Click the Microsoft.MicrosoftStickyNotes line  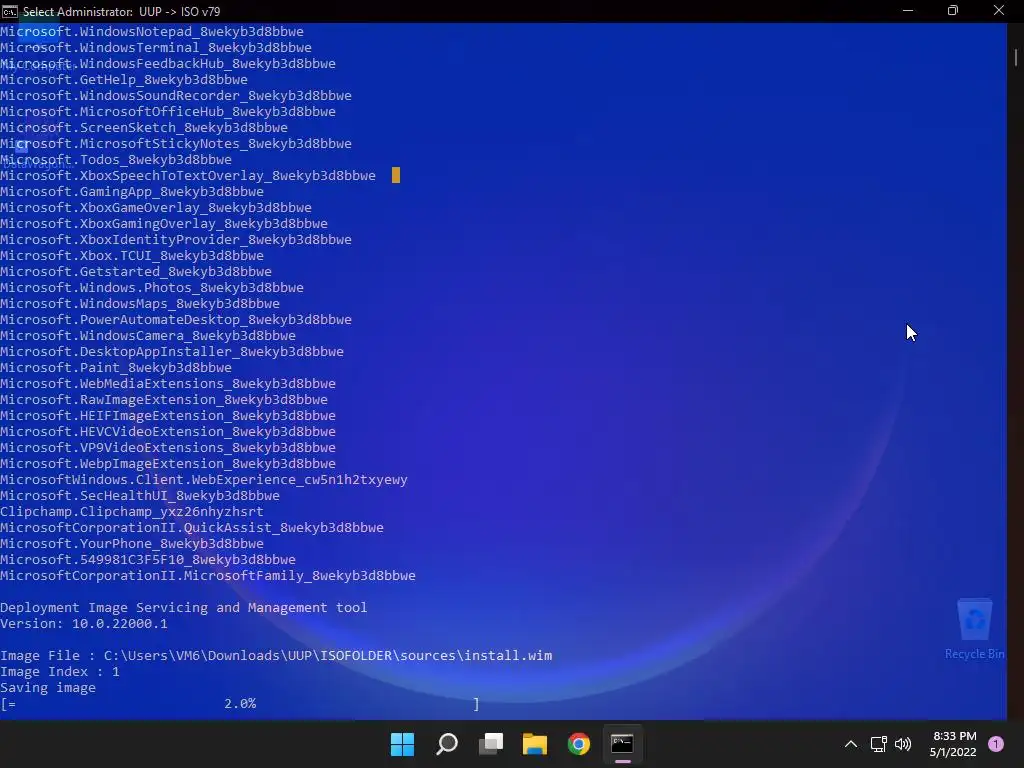click(x=176, y=144)
